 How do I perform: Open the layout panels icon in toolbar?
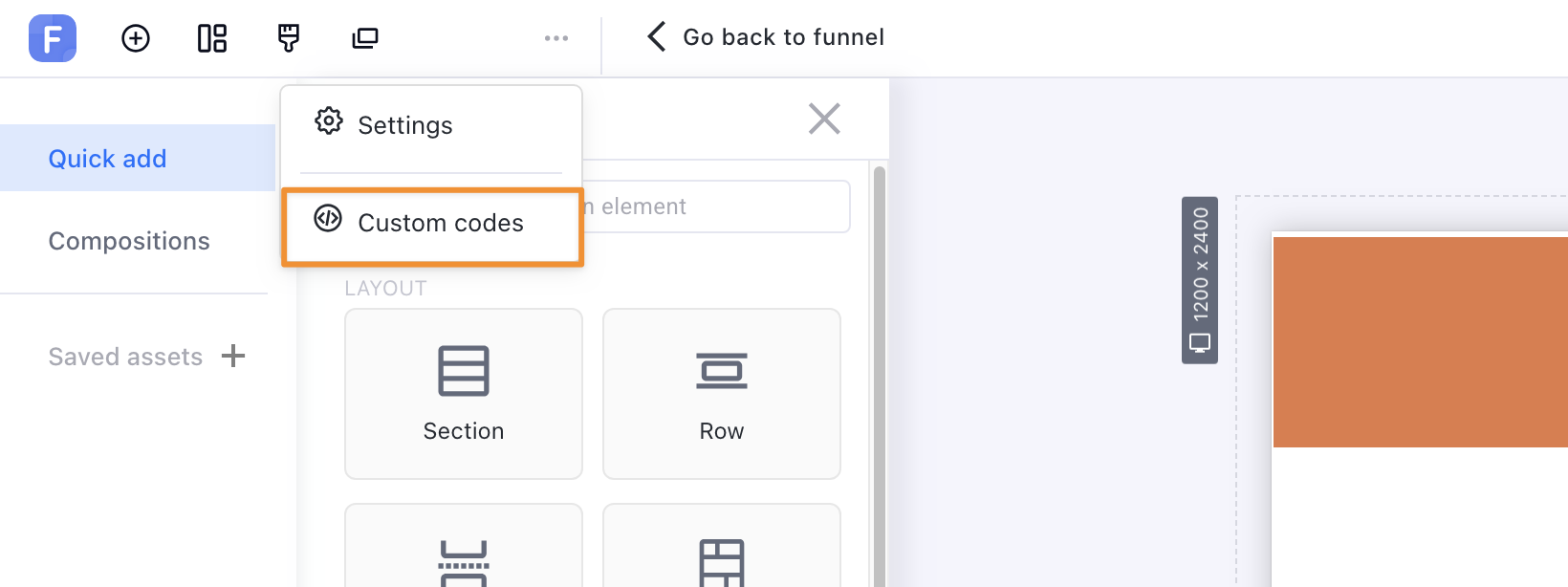pyautogui.click(x=212, y=38)
